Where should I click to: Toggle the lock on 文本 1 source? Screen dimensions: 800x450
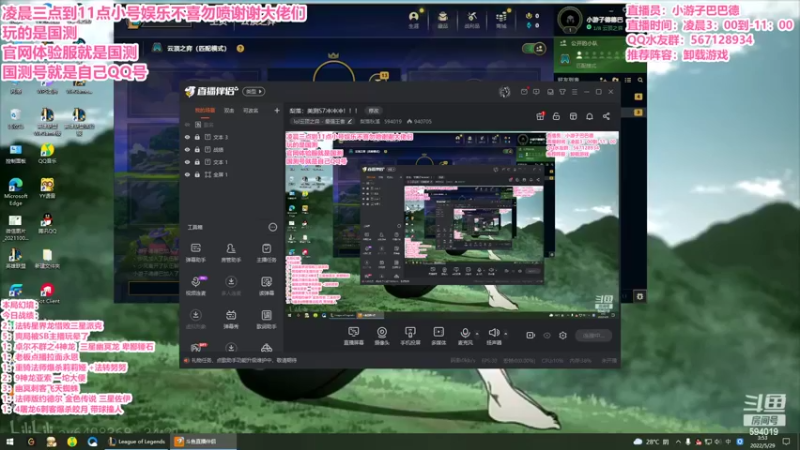(197, 162)
